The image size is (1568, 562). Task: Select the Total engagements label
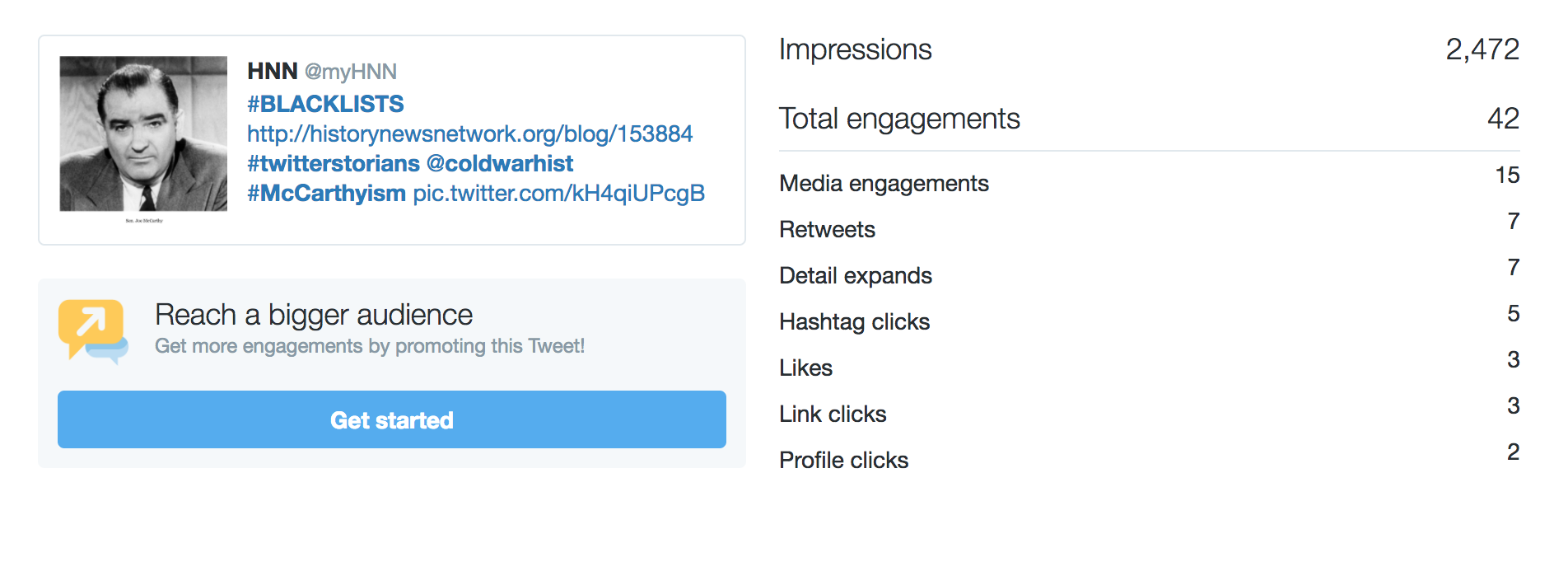(899, 119)
